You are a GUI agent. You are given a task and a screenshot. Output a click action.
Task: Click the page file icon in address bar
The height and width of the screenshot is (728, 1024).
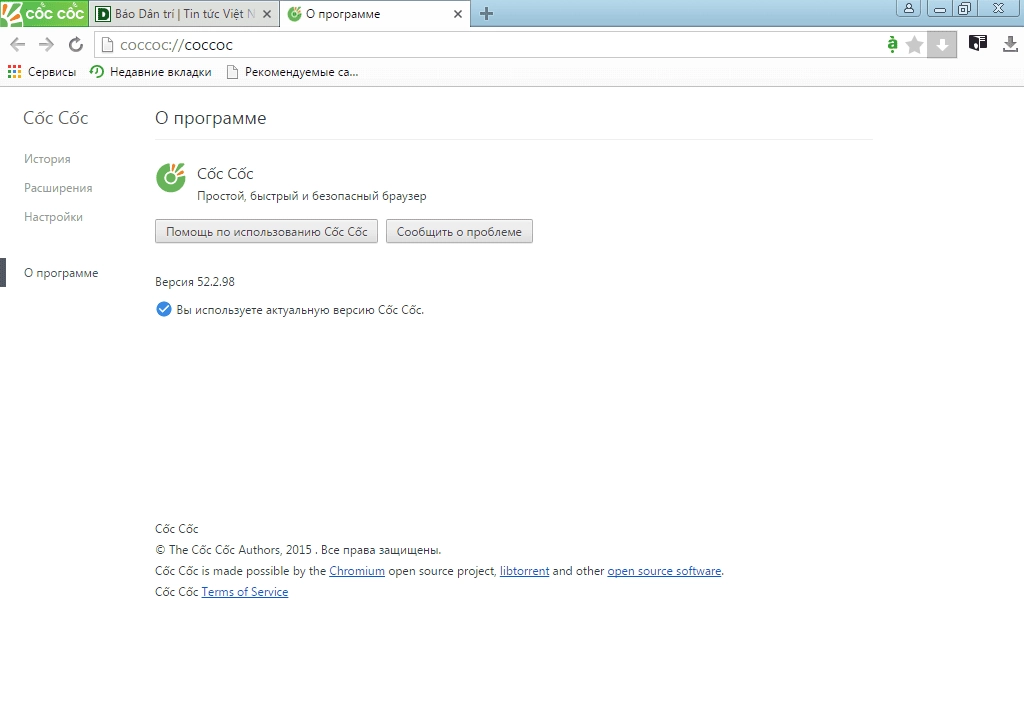(107, 44)
